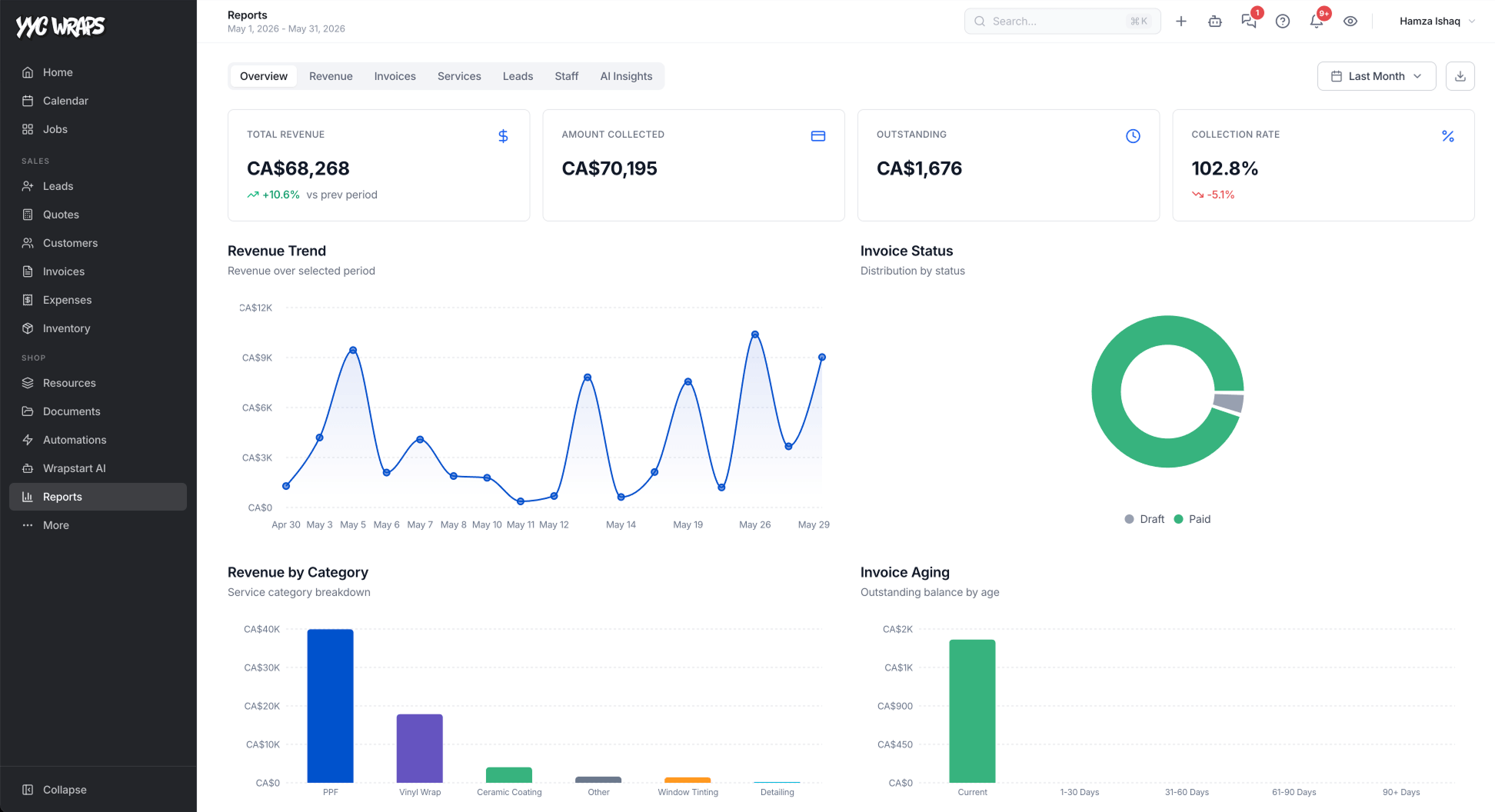Click the Total Revenue dollar icon
1495x812 pixels.
(x=503, y=136)
